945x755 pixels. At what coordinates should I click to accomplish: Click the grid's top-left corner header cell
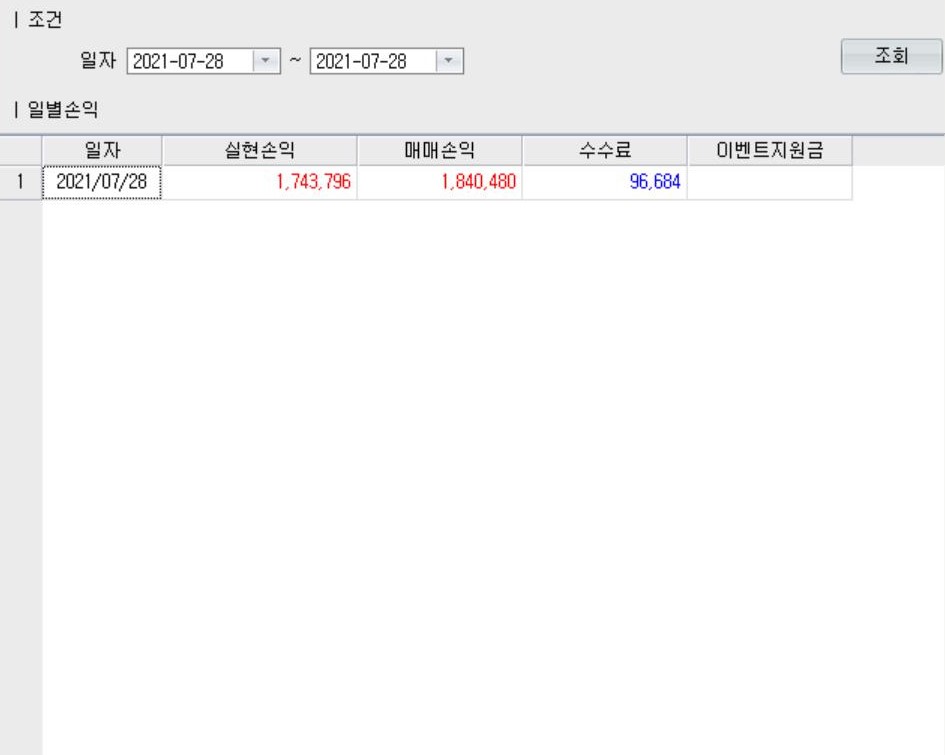point(20,151)
